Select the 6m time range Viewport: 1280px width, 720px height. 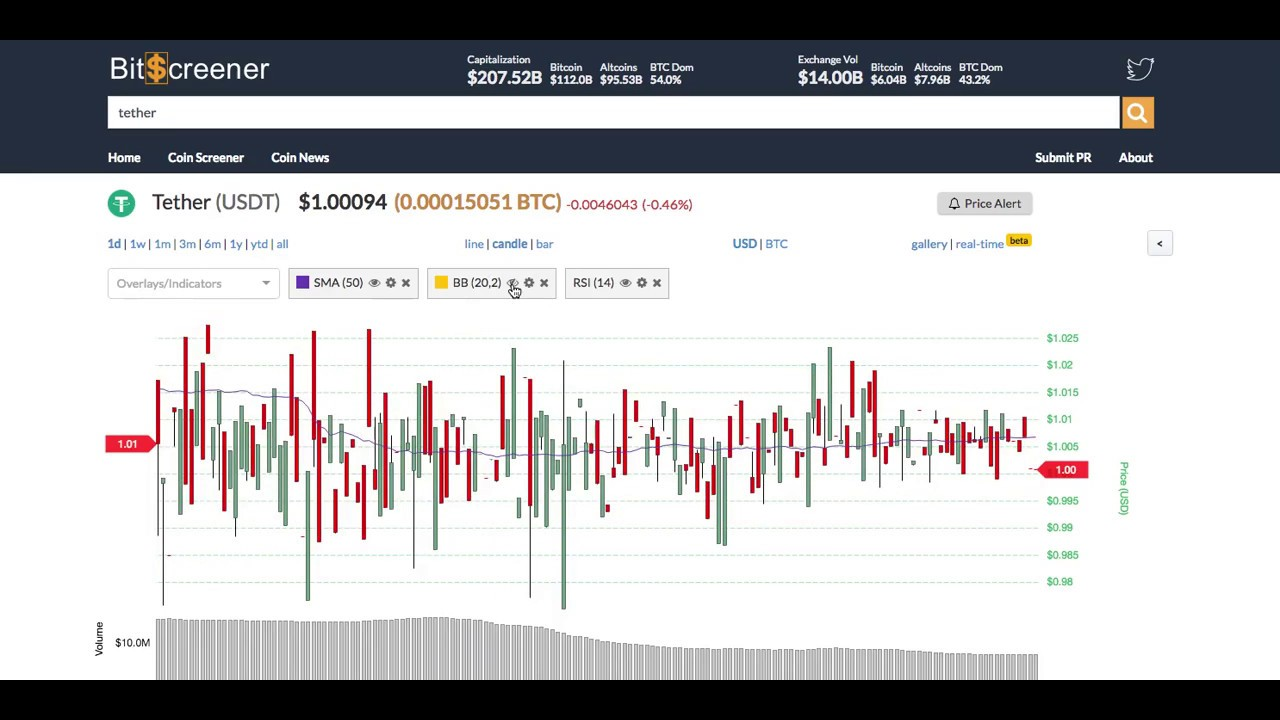tap(212, 244)
